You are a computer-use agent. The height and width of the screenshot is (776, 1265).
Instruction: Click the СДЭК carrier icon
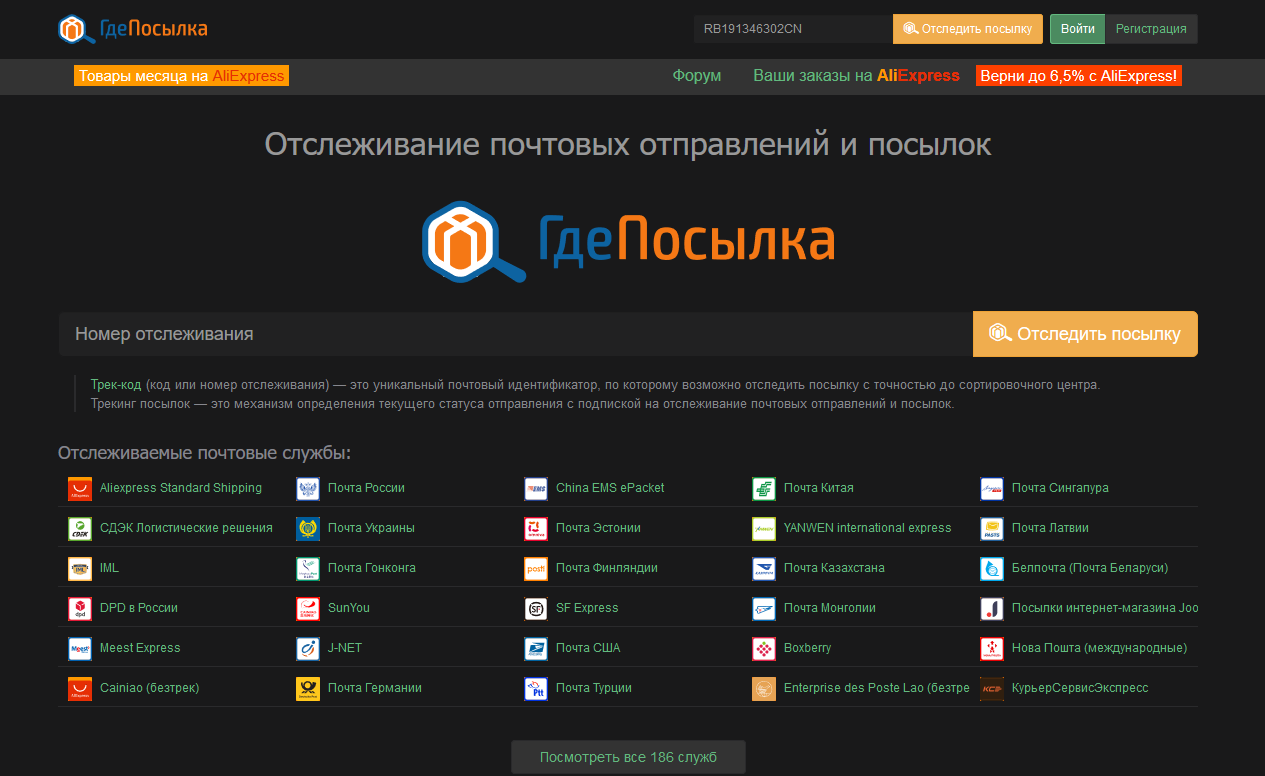[80, 529]
